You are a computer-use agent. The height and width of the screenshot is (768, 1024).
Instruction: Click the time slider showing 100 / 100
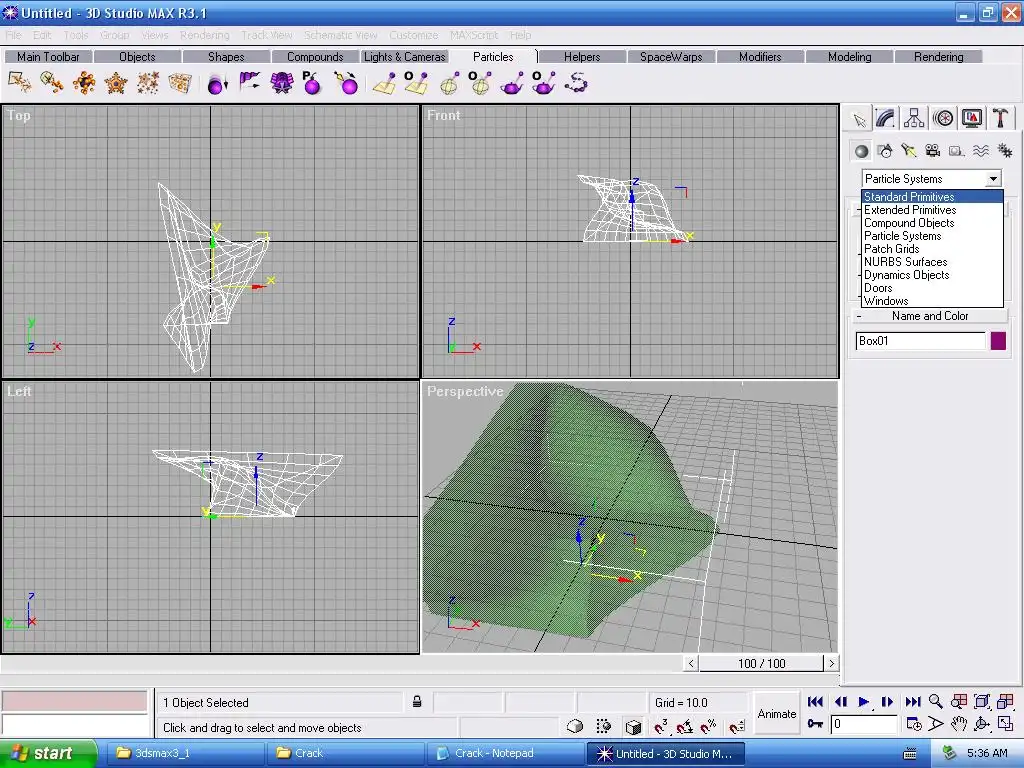[x=761, y=664]
